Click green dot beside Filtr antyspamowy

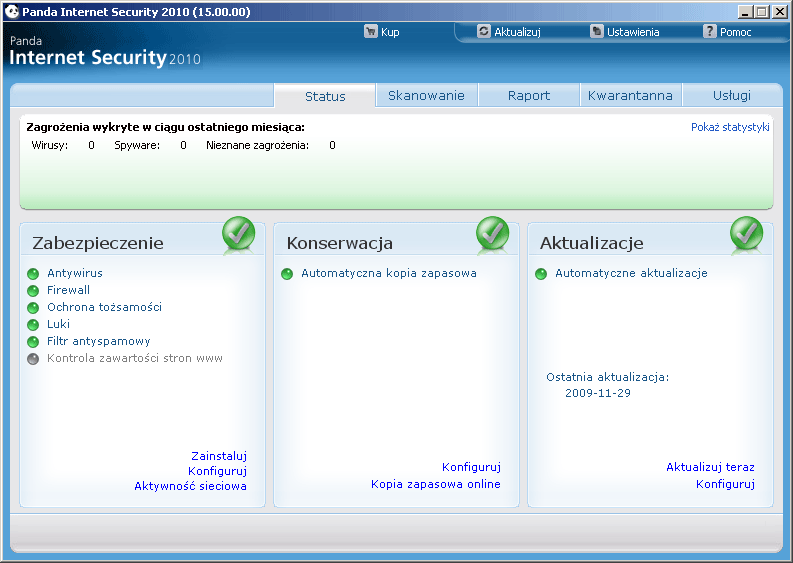coord(33,342)
